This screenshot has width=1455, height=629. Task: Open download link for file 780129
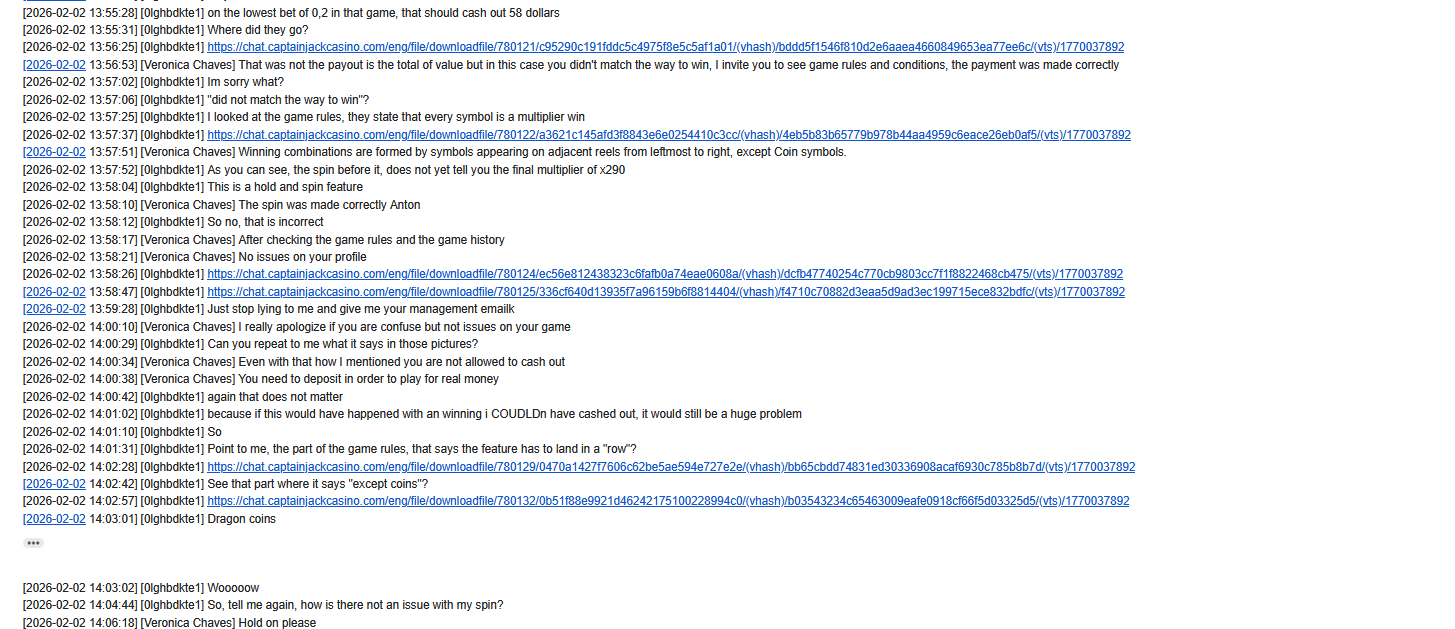point(671,467)
